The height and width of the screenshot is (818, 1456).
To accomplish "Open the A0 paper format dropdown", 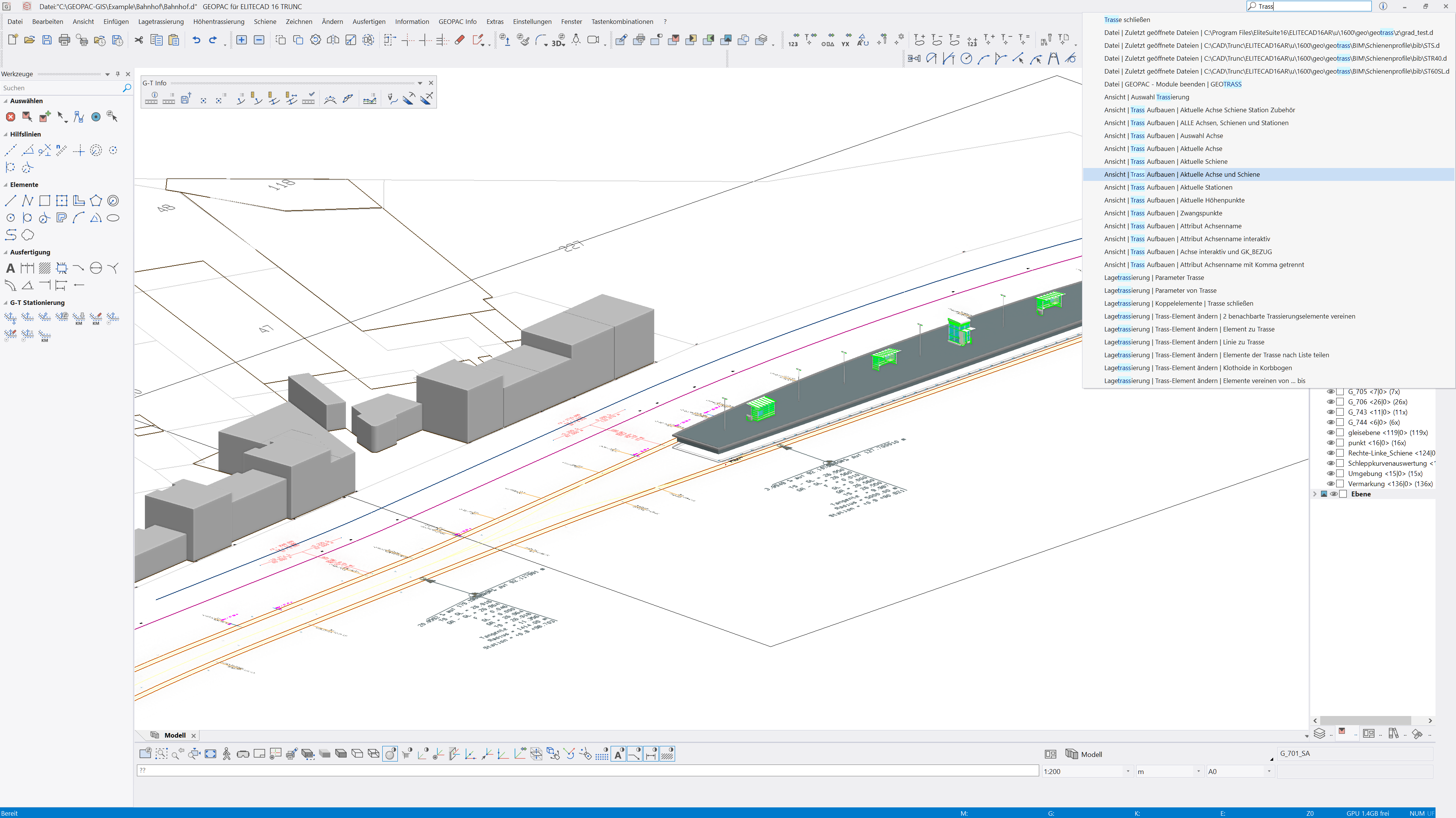I will 1268,772.
